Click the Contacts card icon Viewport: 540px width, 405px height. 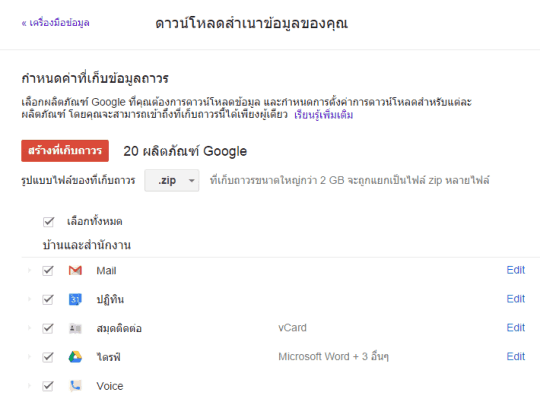75,329
